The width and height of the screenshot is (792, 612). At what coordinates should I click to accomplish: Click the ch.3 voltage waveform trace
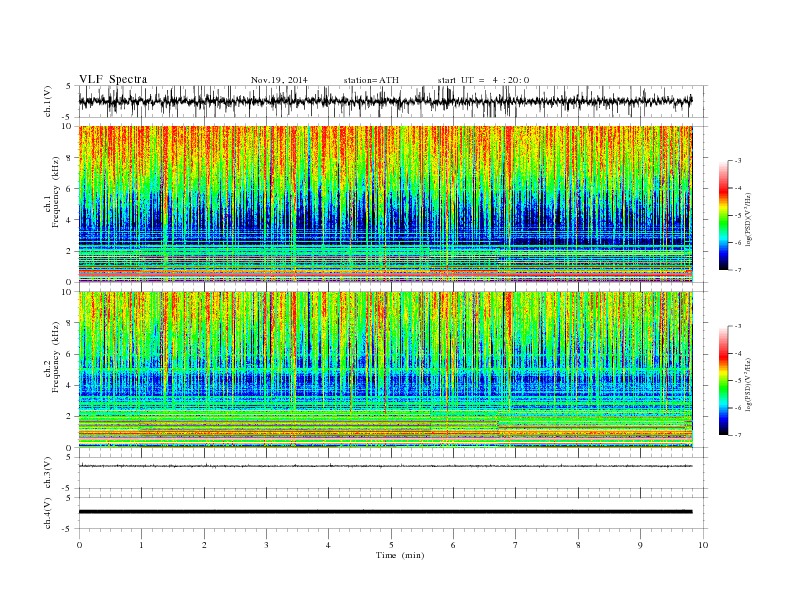385,466
